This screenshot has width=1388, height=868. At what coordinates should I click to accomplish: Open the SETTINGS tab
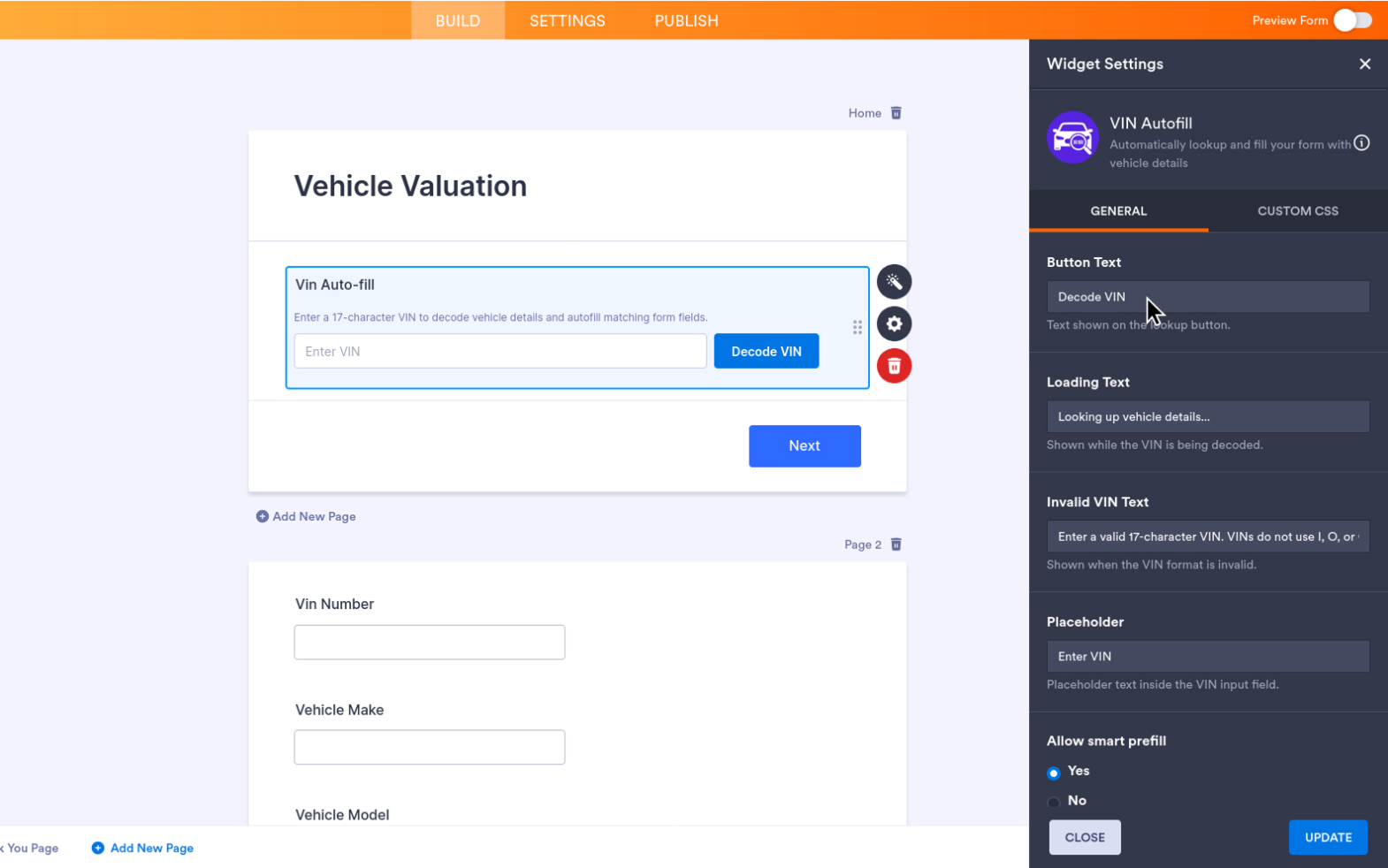(x=568, y=20)
